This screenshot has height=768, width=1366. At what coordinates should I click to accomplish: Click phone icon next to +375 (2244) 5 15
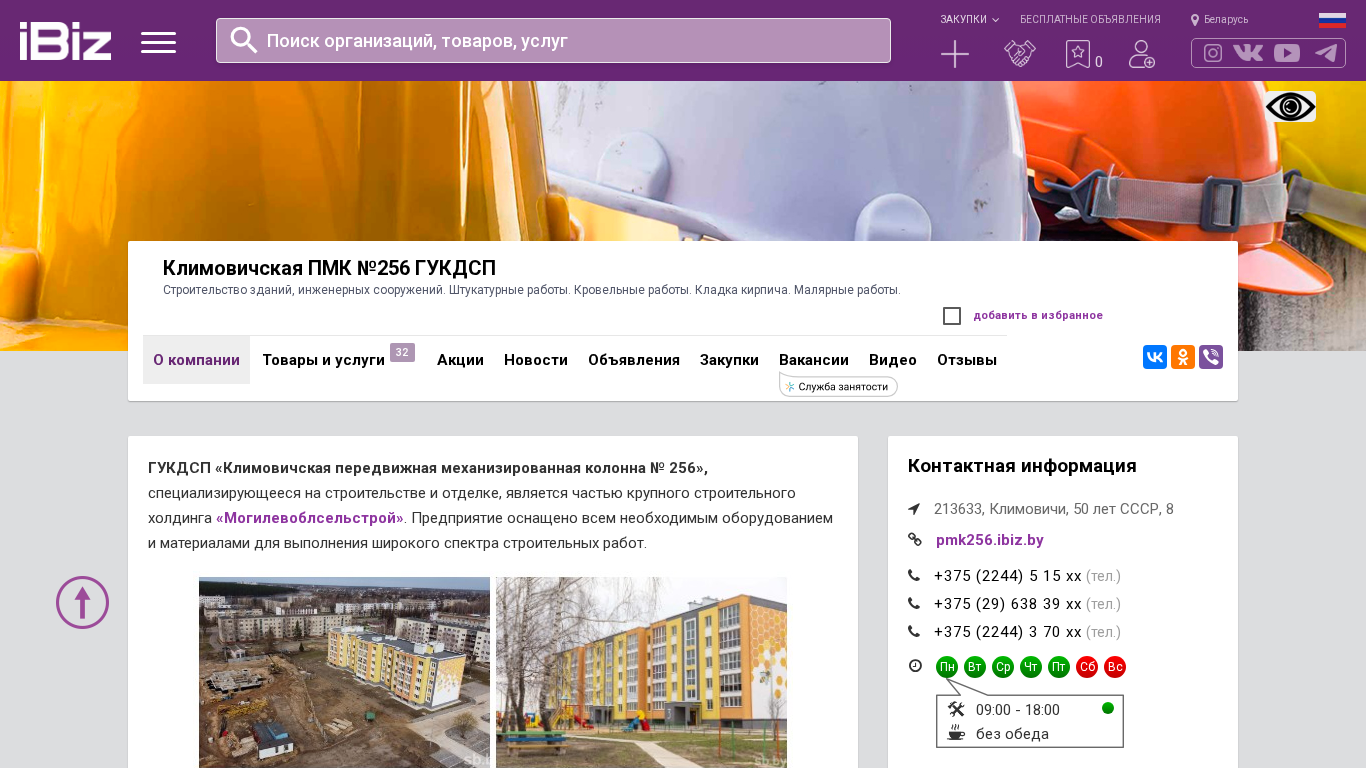tap(914, 576)
